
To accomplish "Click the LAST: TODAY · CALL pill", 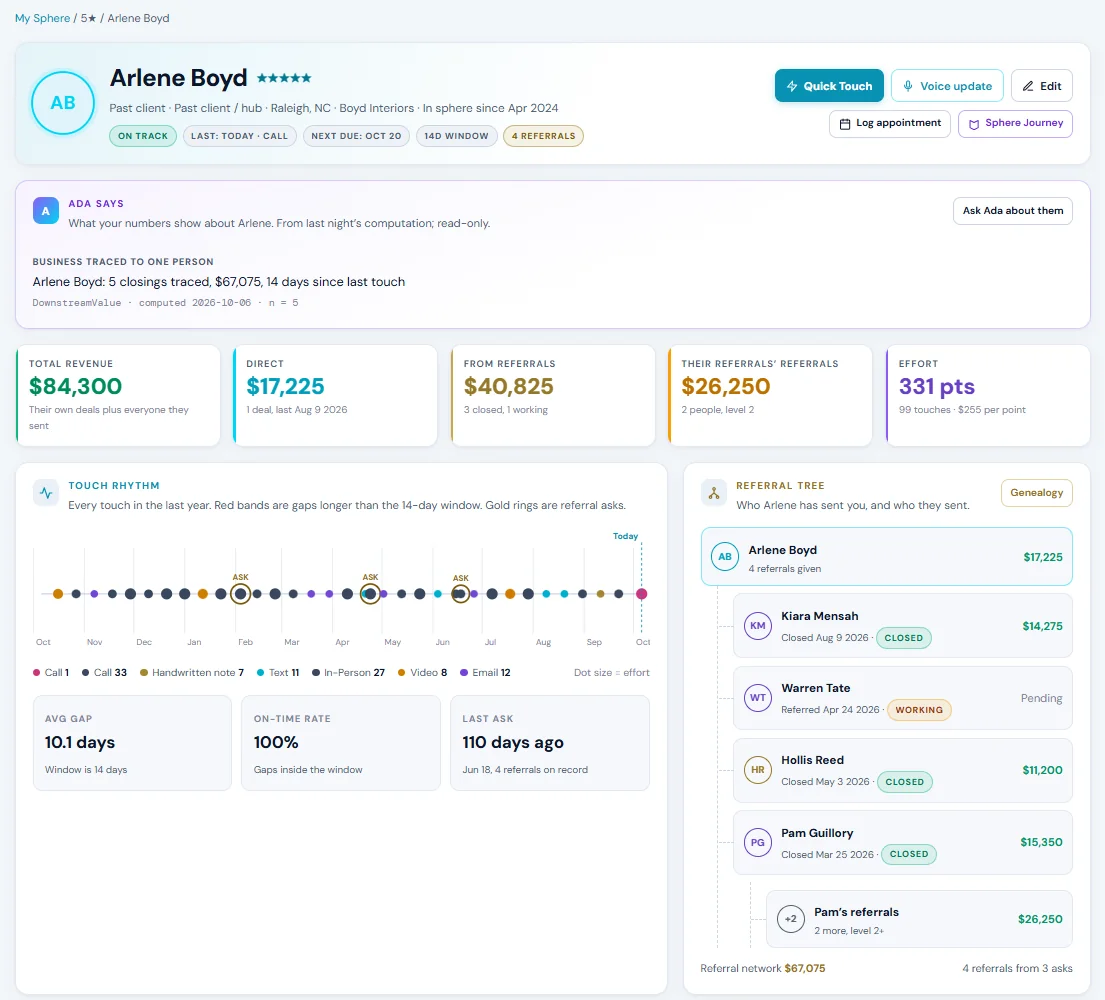I will click(240, 136).
